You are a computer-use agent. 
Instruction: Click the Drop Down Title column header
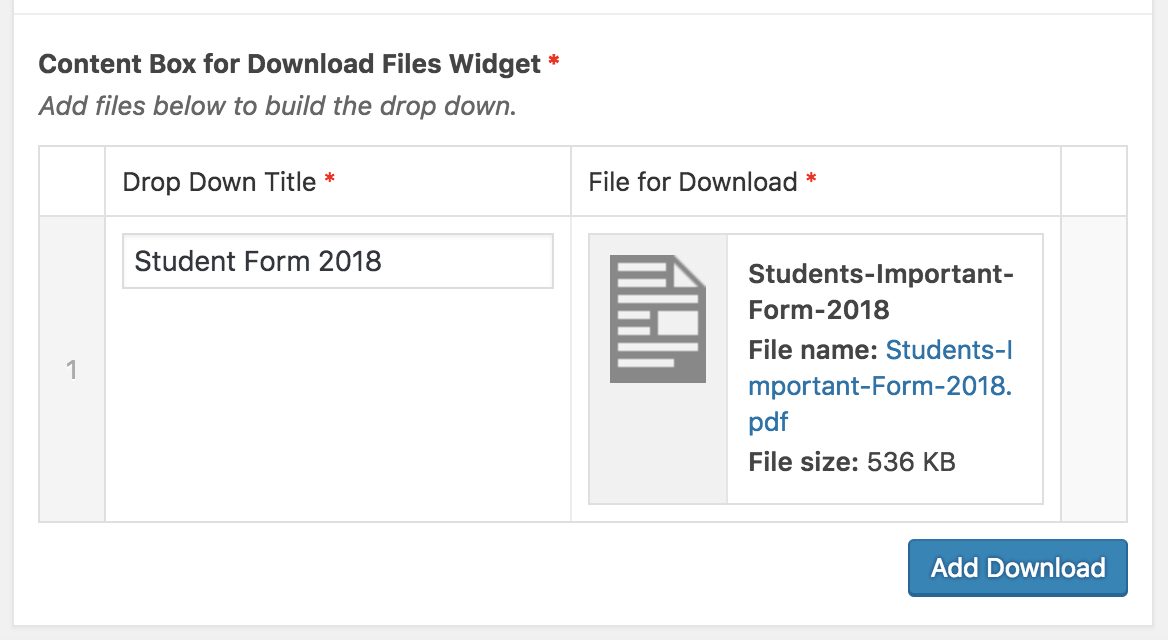click(219, 182)
